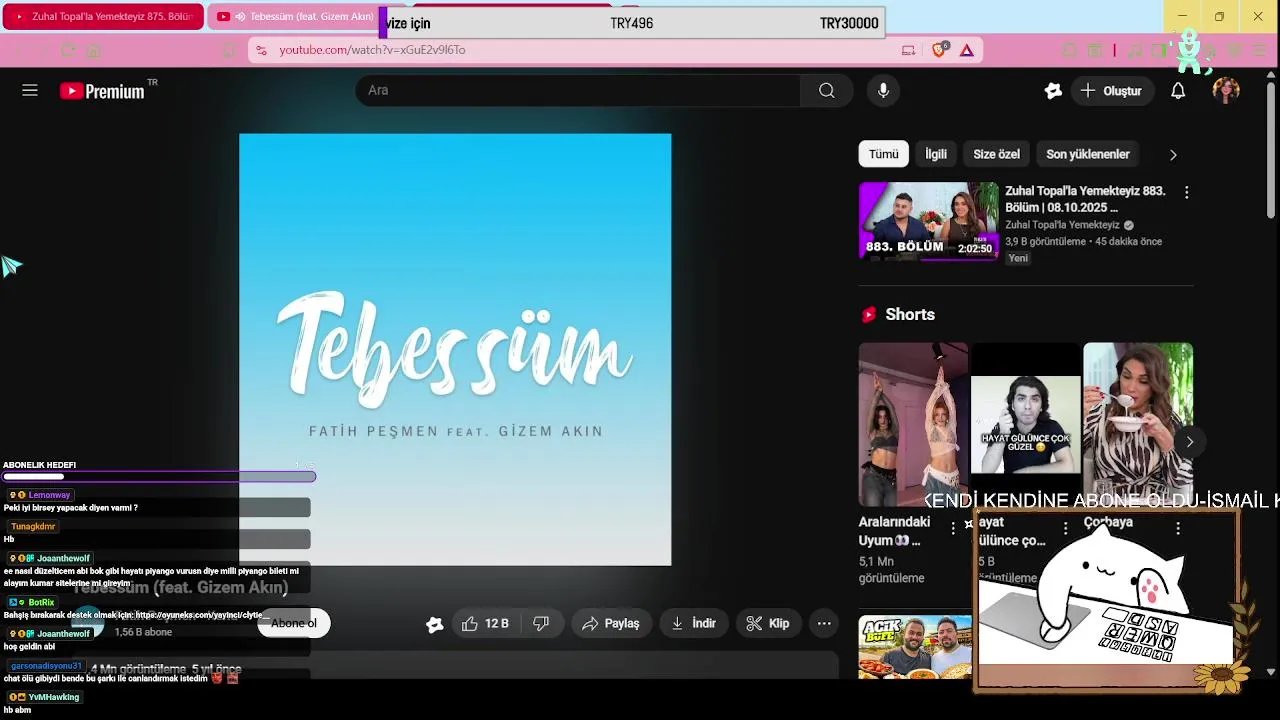Click the '45 dakika önce' upload time text
1280x720 pixels.
1128,241
